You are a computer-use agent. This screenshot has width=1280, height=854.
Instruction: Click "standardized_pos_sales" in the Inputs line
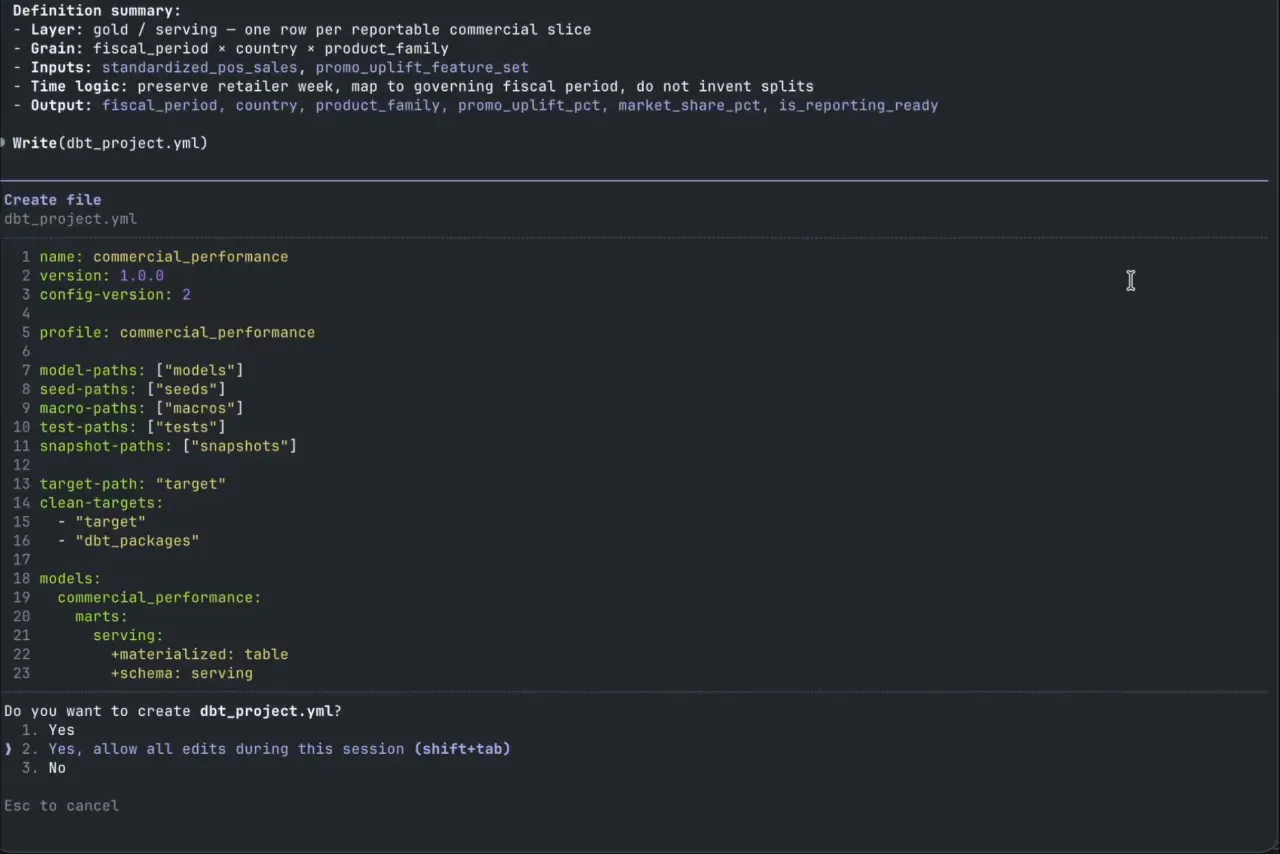(200, 67)
